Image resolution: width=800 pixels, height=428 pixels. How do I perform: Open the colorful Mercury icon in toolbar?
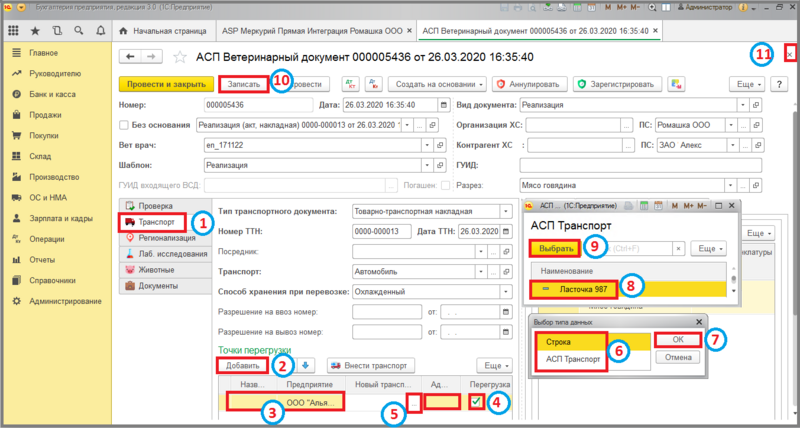pyautogui.click(x=678, y=84)
